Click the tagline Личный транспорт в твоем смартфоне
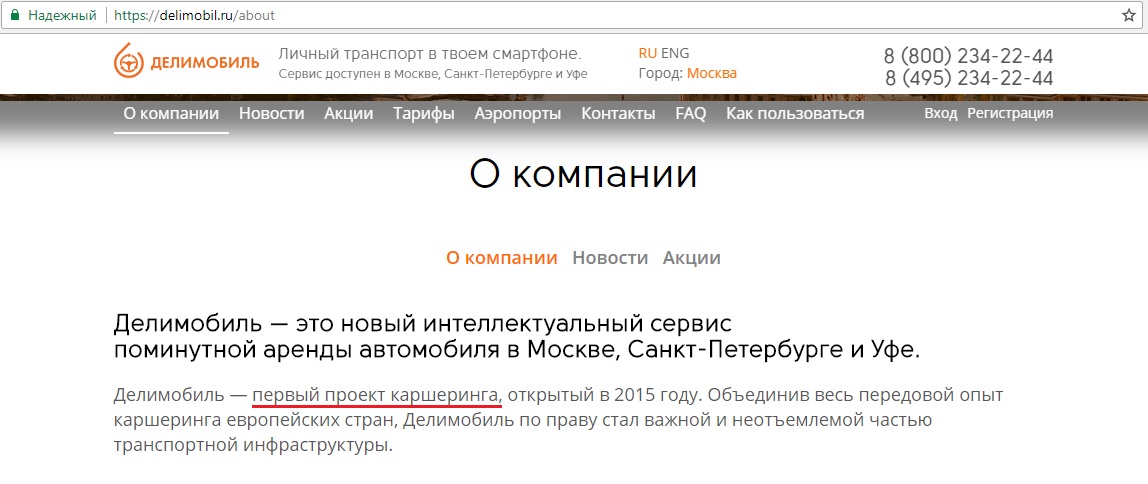Image resolution: width=1148 pixels, height=484 pixels. (430, 53)
